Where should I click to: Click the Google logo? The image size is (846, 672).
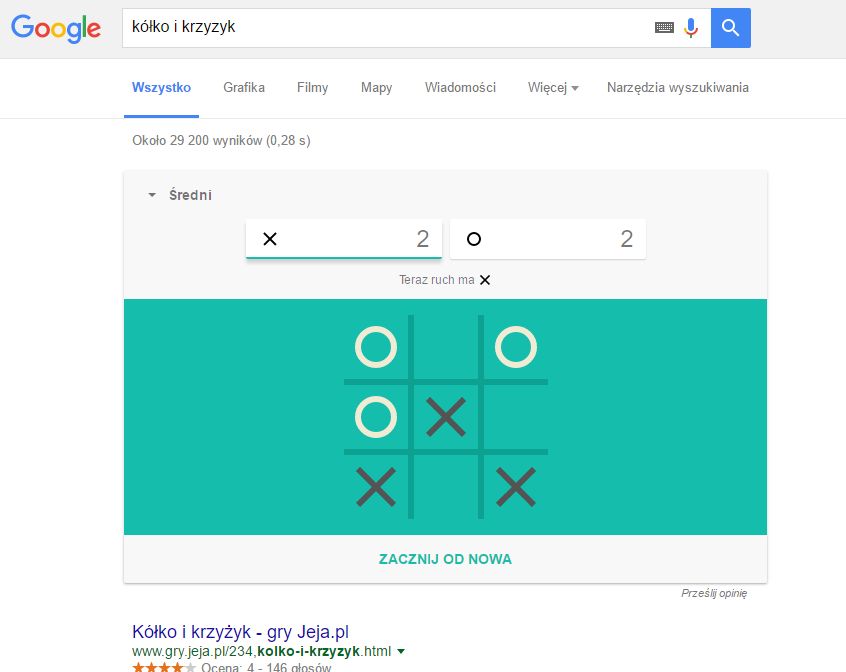pyautogui.click(x=56, y=28)
